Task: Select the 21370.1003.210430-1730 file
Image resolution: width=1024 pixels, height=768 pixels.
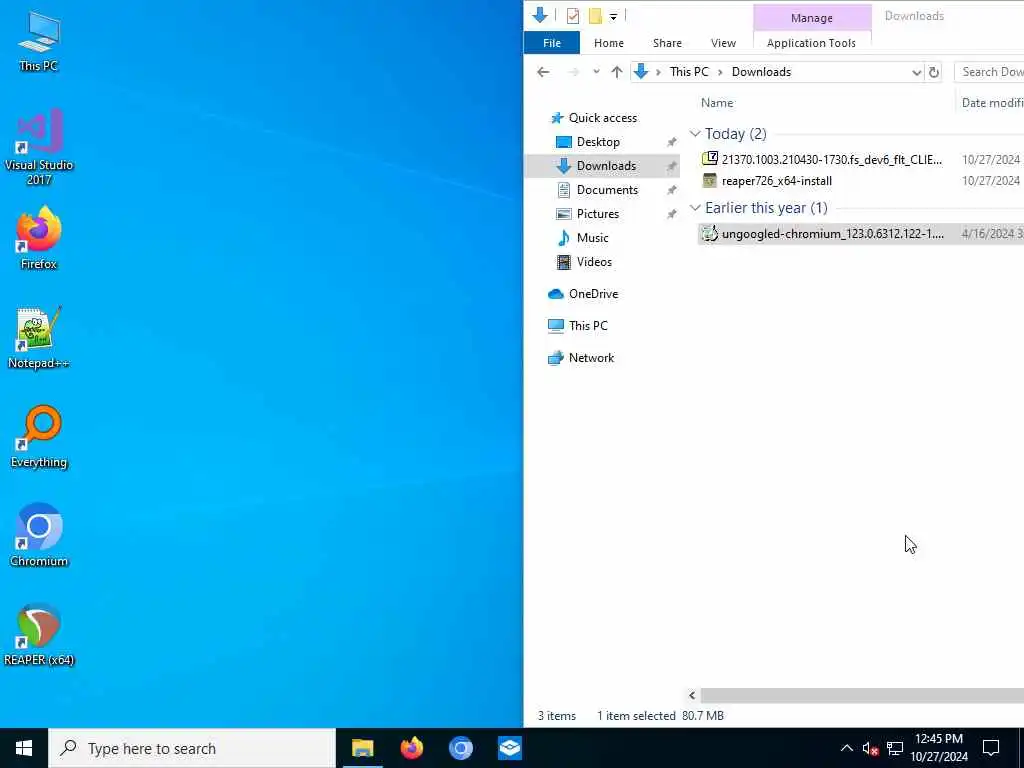Action: (x=831, y=159)
